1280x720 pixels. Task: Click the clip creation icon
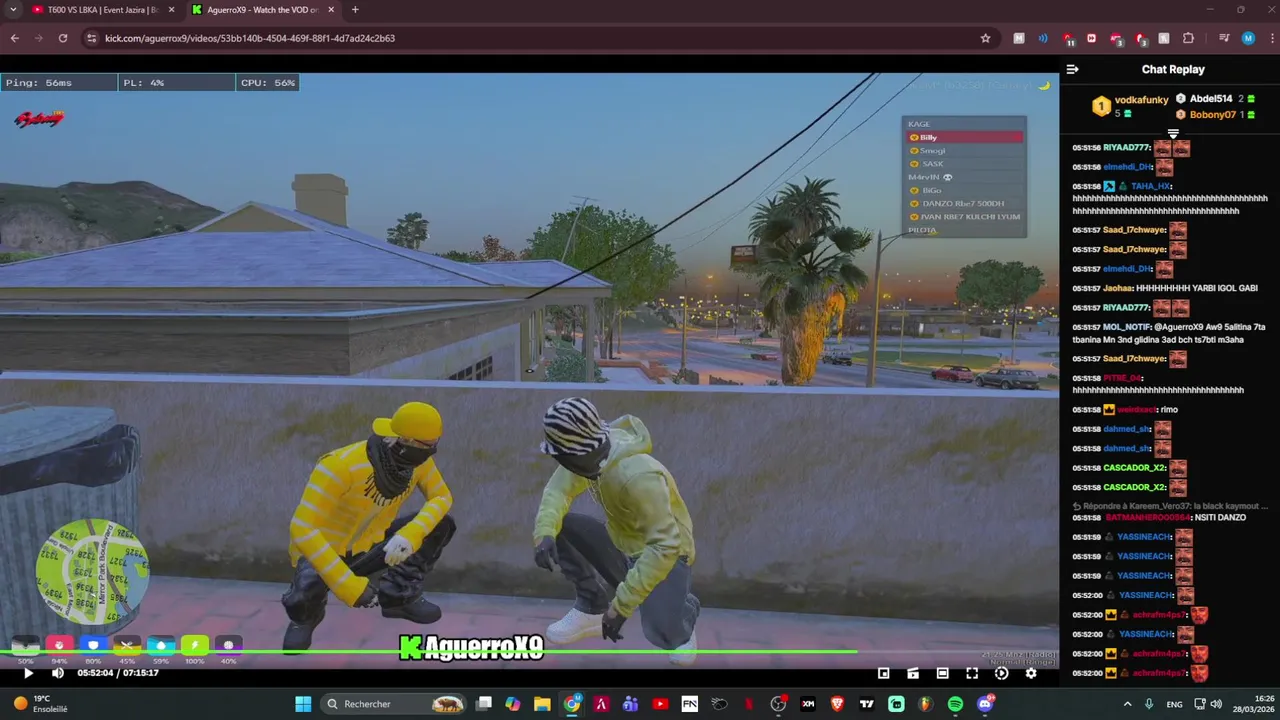point(913,673)
